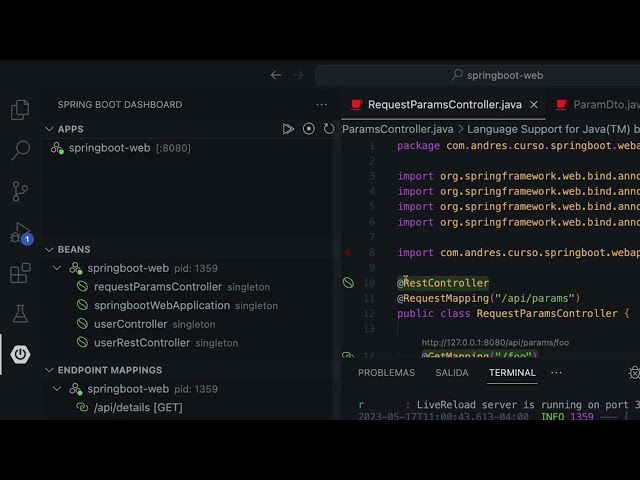
Task: Navigate forward with the right arrow
Action: tap(298, 75)
